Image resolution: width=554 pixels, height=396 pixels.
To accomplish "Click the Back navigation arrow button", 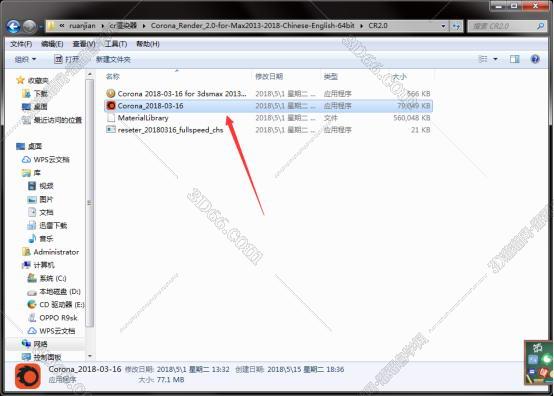I will (x=13, y=26).
